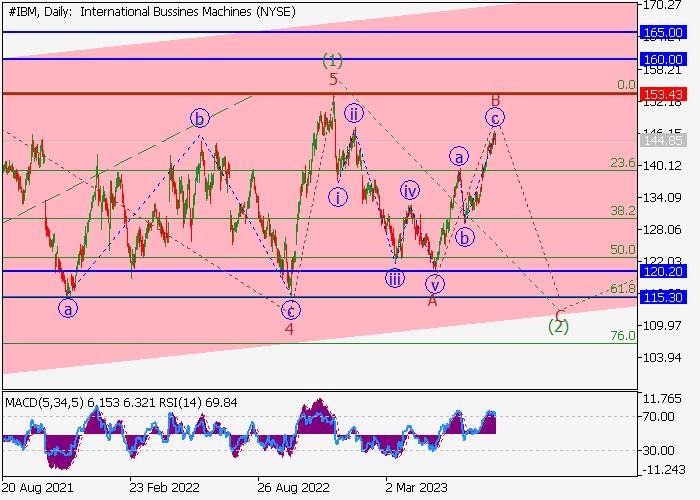Click the 134.09 price axis value
The width and height of the screenshot is (700, 500).
pos(662,197)
